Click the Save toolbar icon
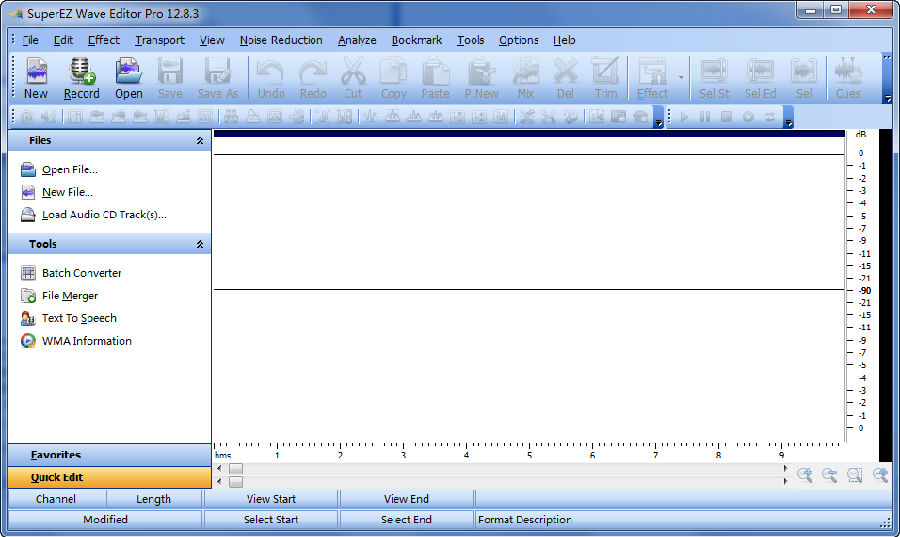The image size is (900, 537). click(170, 79)
